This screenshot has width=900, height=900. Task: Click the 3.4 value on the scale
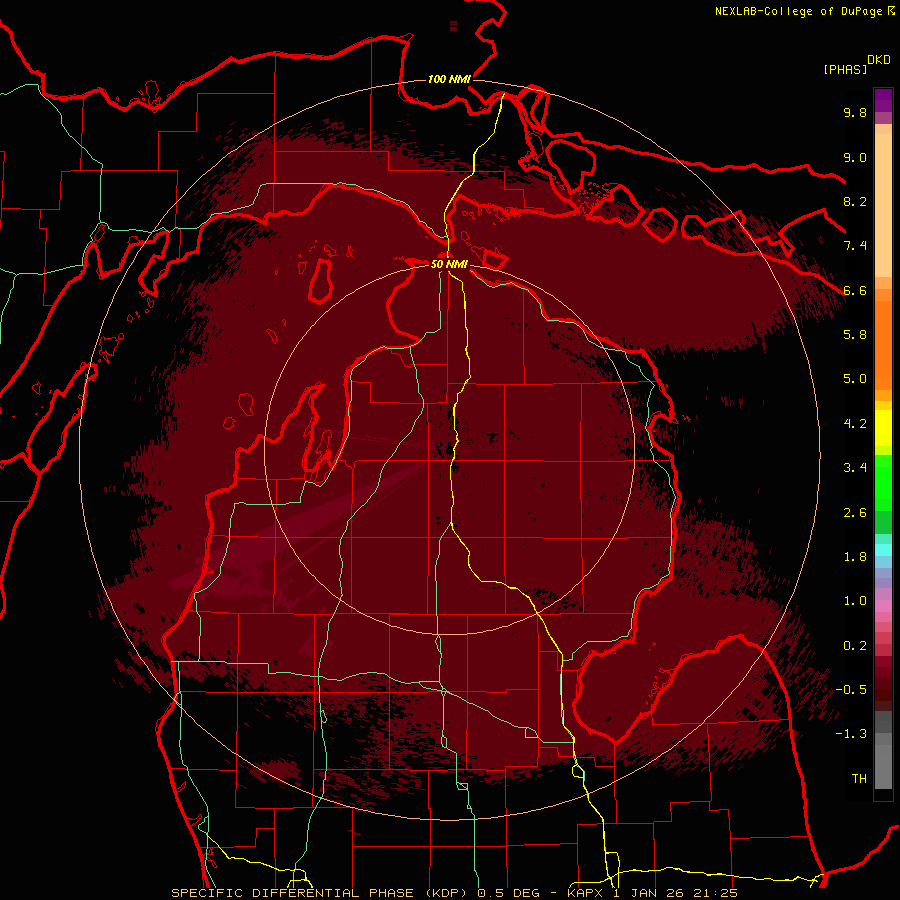point(855,468)
